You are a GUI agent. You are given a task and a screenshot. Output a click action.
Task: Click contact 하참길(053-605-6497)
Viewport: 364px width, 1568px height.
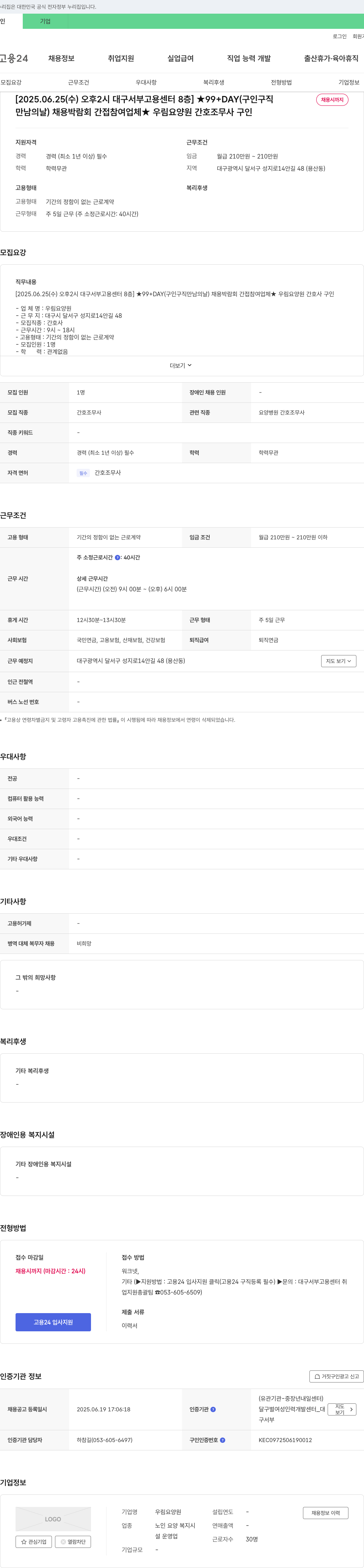(105, 1440)
